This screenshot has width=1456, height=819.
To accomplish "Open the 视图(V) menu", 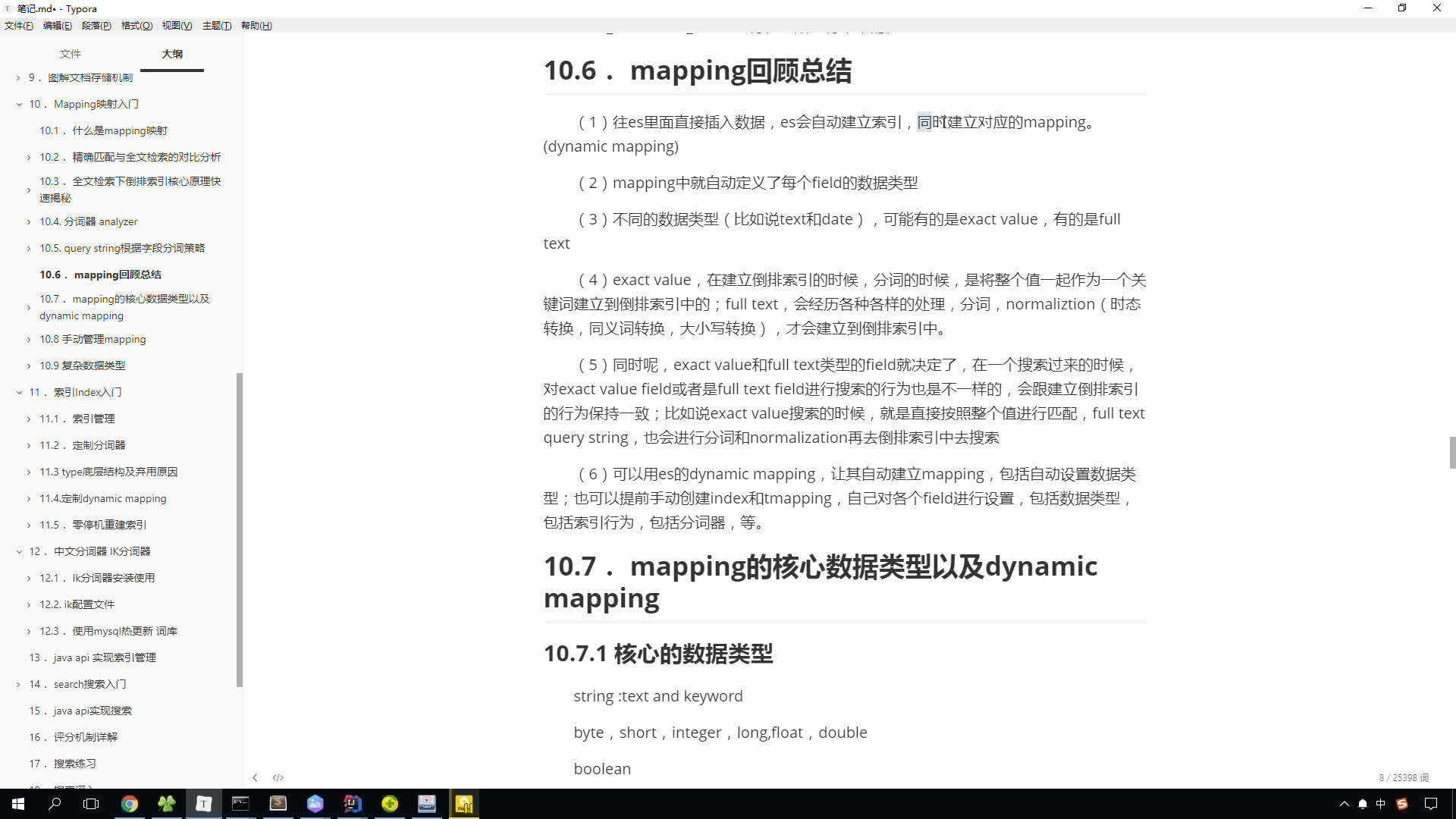I will click(177, 25).
